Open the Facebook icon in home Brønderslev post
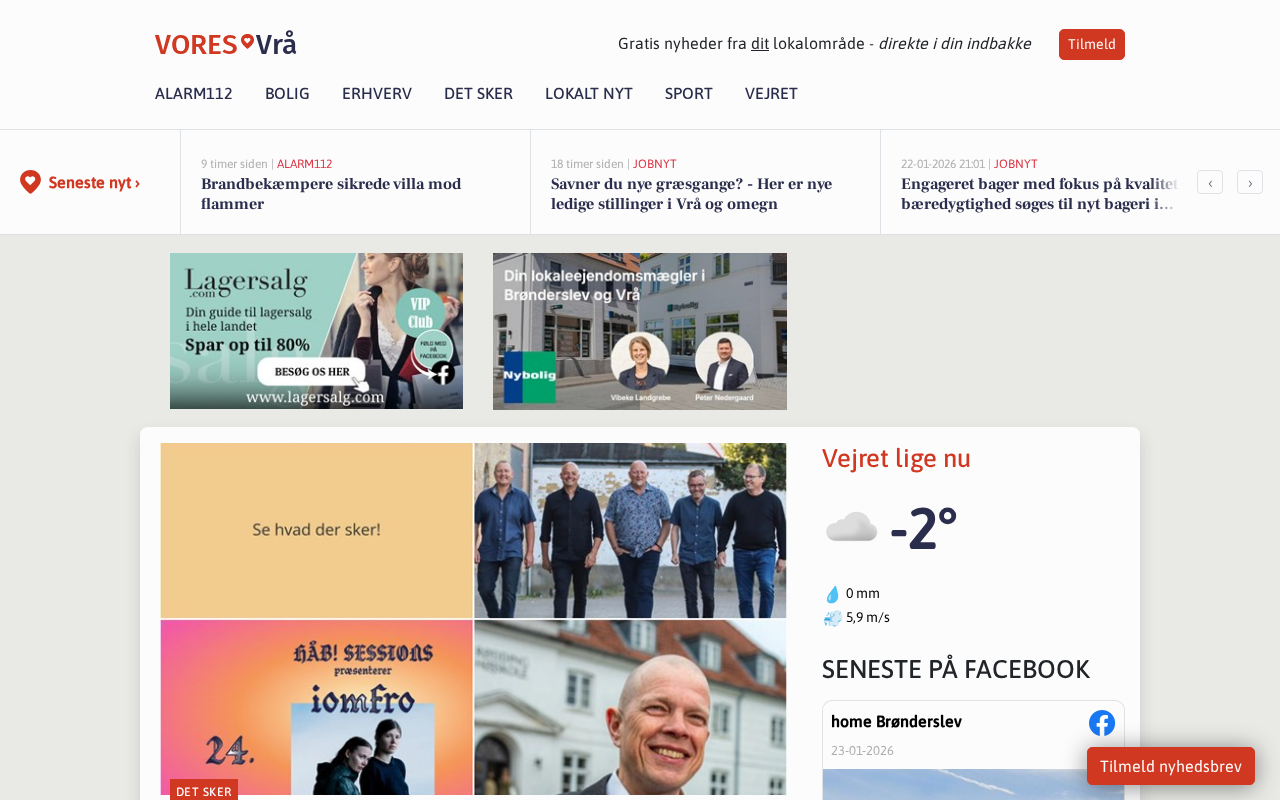Image resolution: width=1280 pixels, height=800 pixels. pos(1102,723)
